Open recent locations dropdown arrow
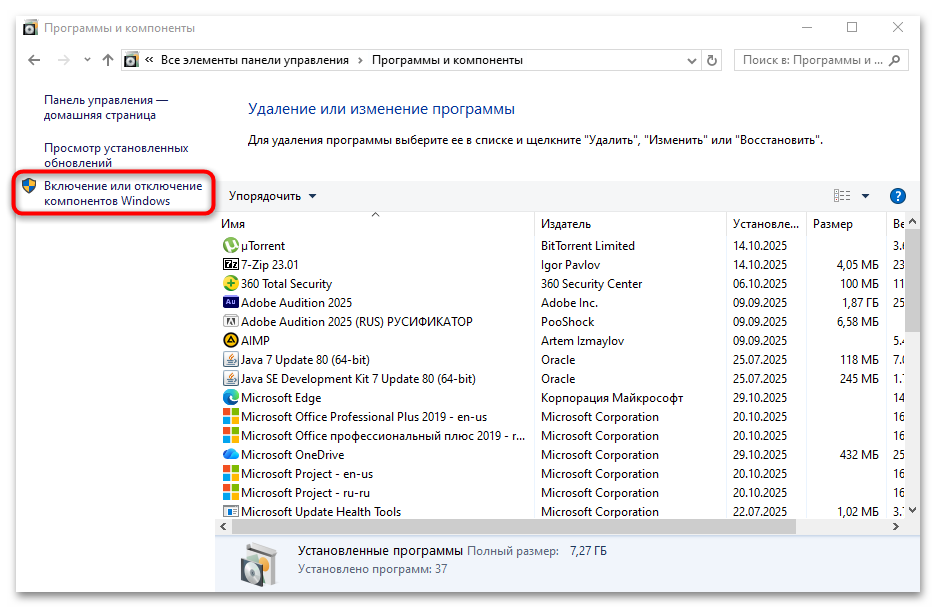The image size is (936, 608). (87, 60)
